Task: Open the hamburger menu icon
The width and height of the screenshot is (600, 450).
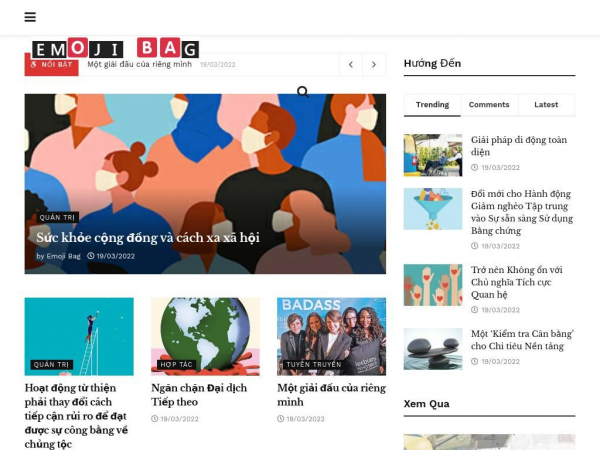Action: 30,17
